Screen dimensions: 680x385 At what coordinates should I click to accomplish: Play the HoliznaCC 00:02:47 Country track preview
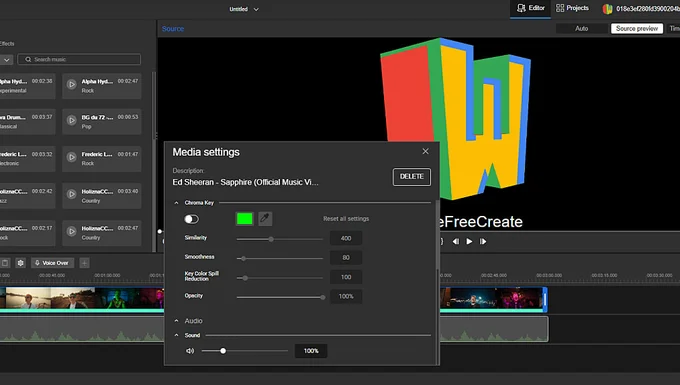72,231
